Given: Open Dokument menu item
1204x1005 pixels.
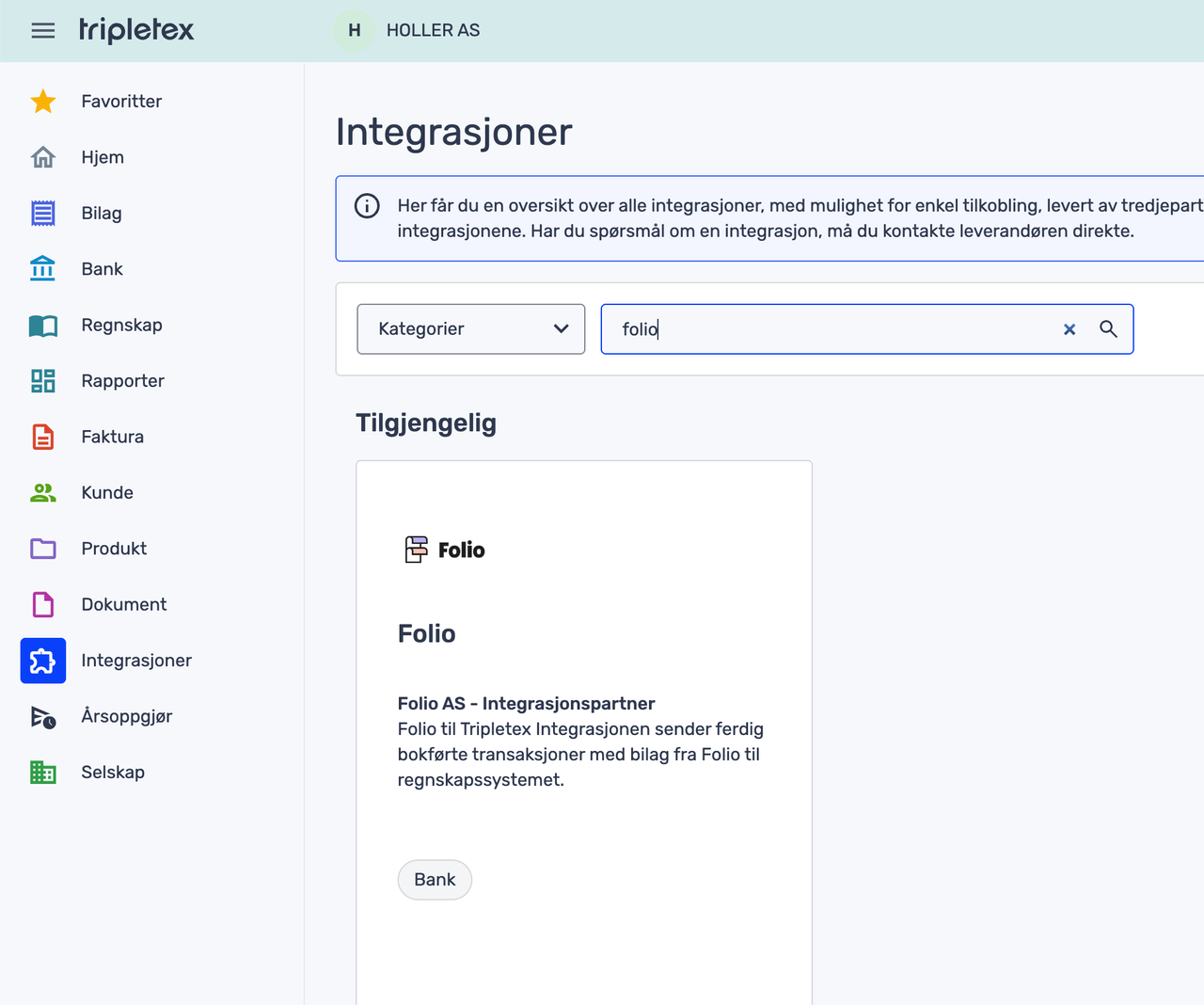Looking at the screenshot, I should pos(124,604).
